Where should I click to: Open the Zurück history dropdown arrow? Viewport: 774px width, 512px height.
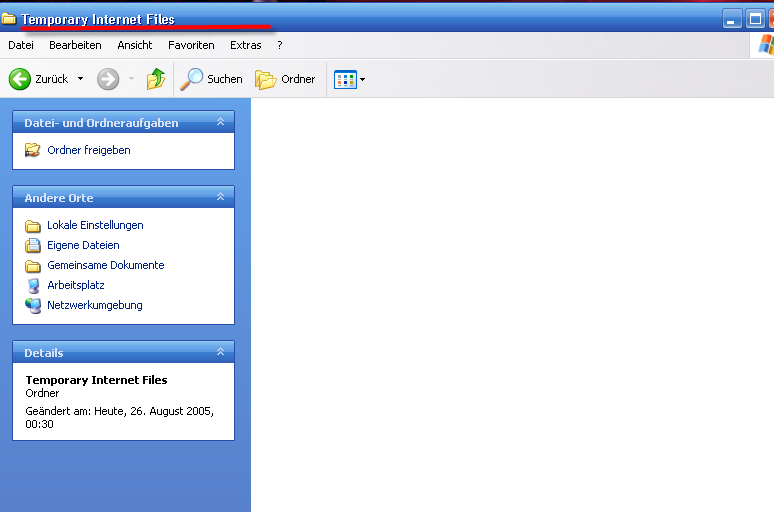pos(80,79)
